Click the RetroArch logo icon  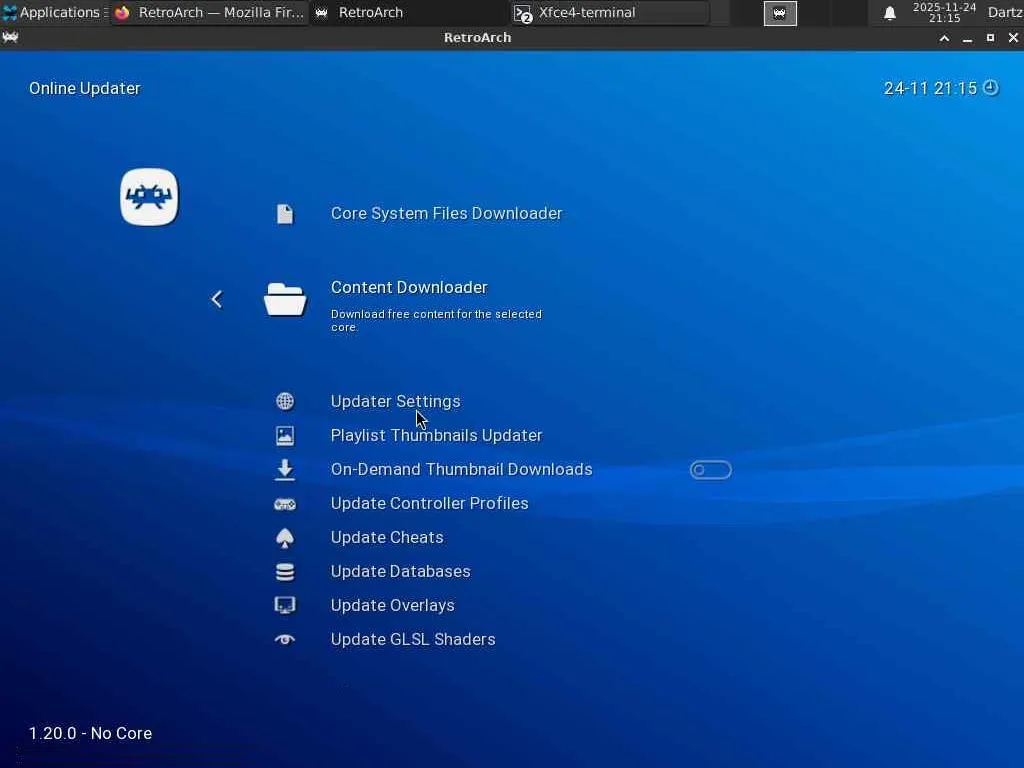(149, 197)
